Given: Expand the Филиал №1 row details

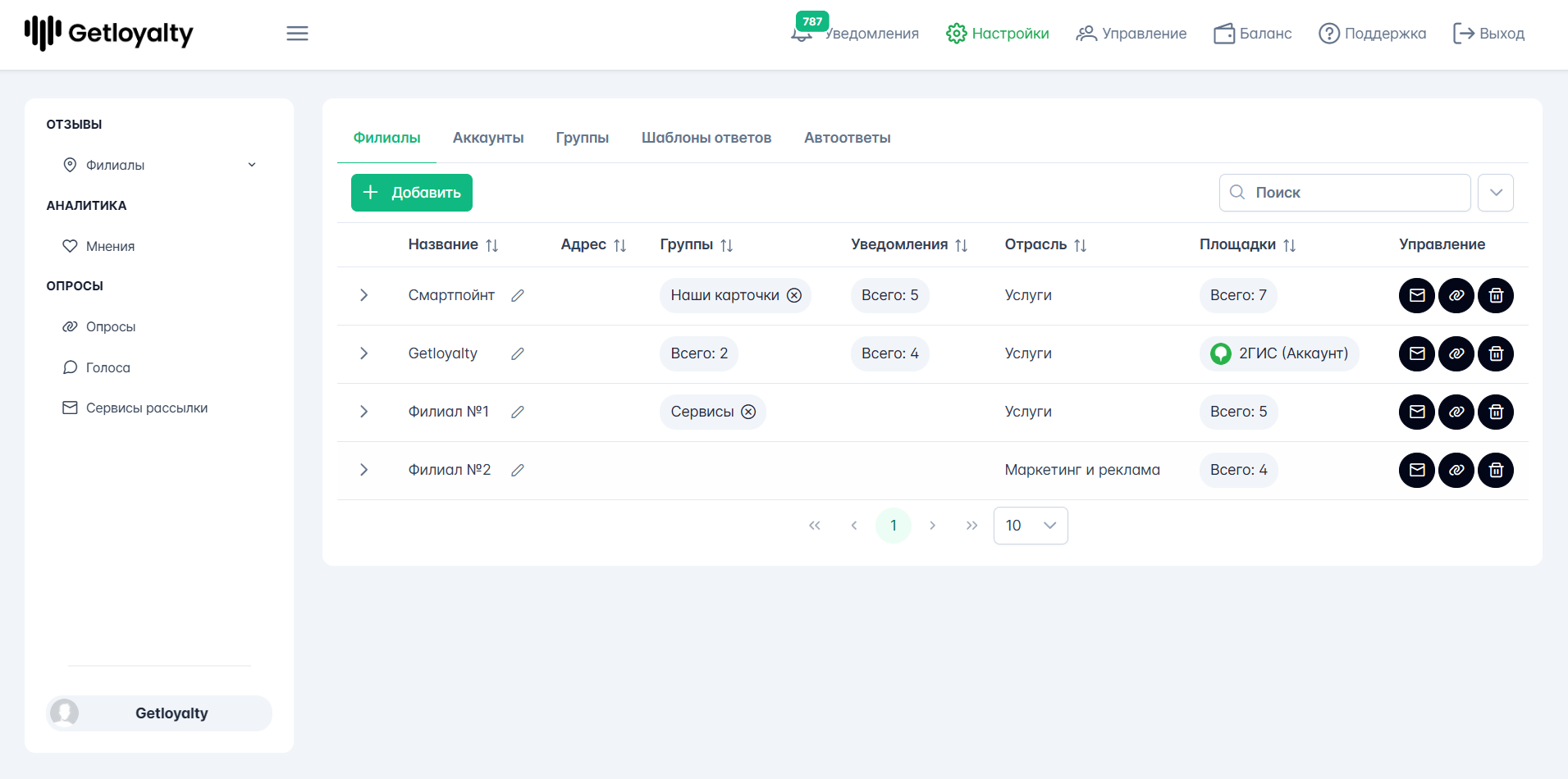Looking at the screenshot, I should pyautogui.click(x=364, y=412).
